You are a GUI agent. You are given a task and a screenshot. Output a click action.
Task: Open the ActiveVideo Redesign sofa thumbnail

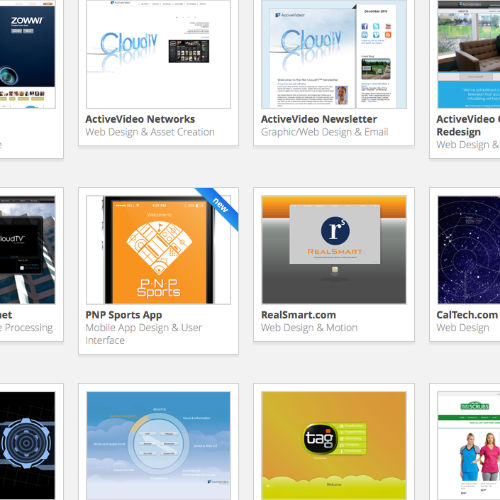(x=469, y=54)
